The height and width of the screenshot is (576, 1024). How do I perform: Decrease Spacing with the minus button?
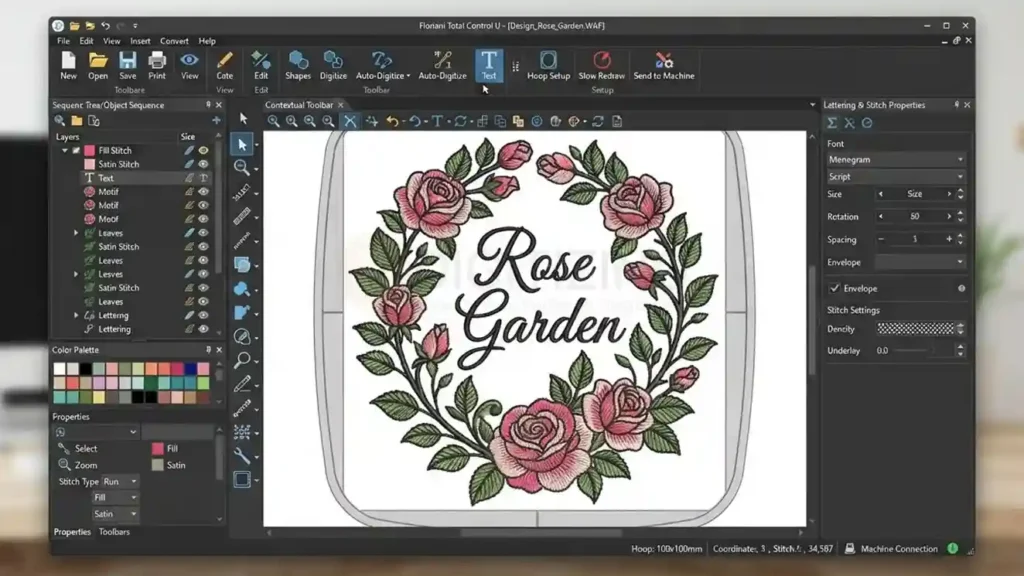point(881,239)
